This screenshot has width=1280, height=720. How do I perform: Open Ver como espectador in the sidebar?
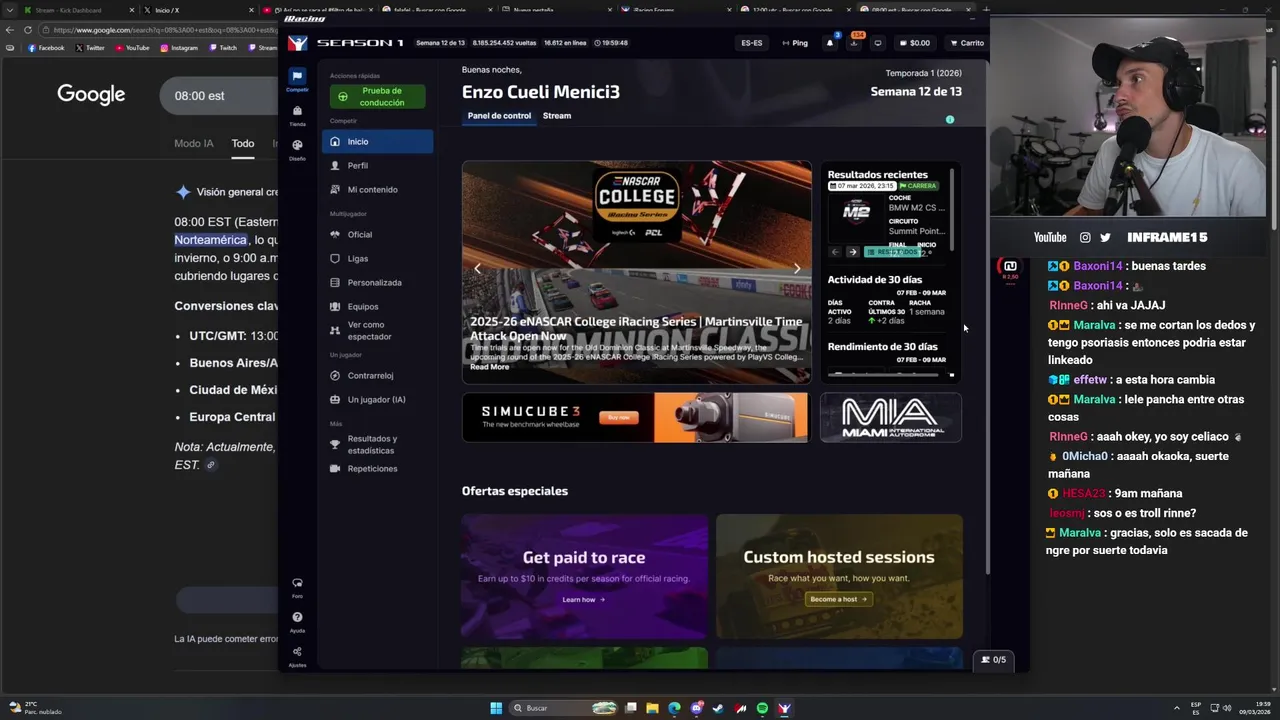coord(377,331)
